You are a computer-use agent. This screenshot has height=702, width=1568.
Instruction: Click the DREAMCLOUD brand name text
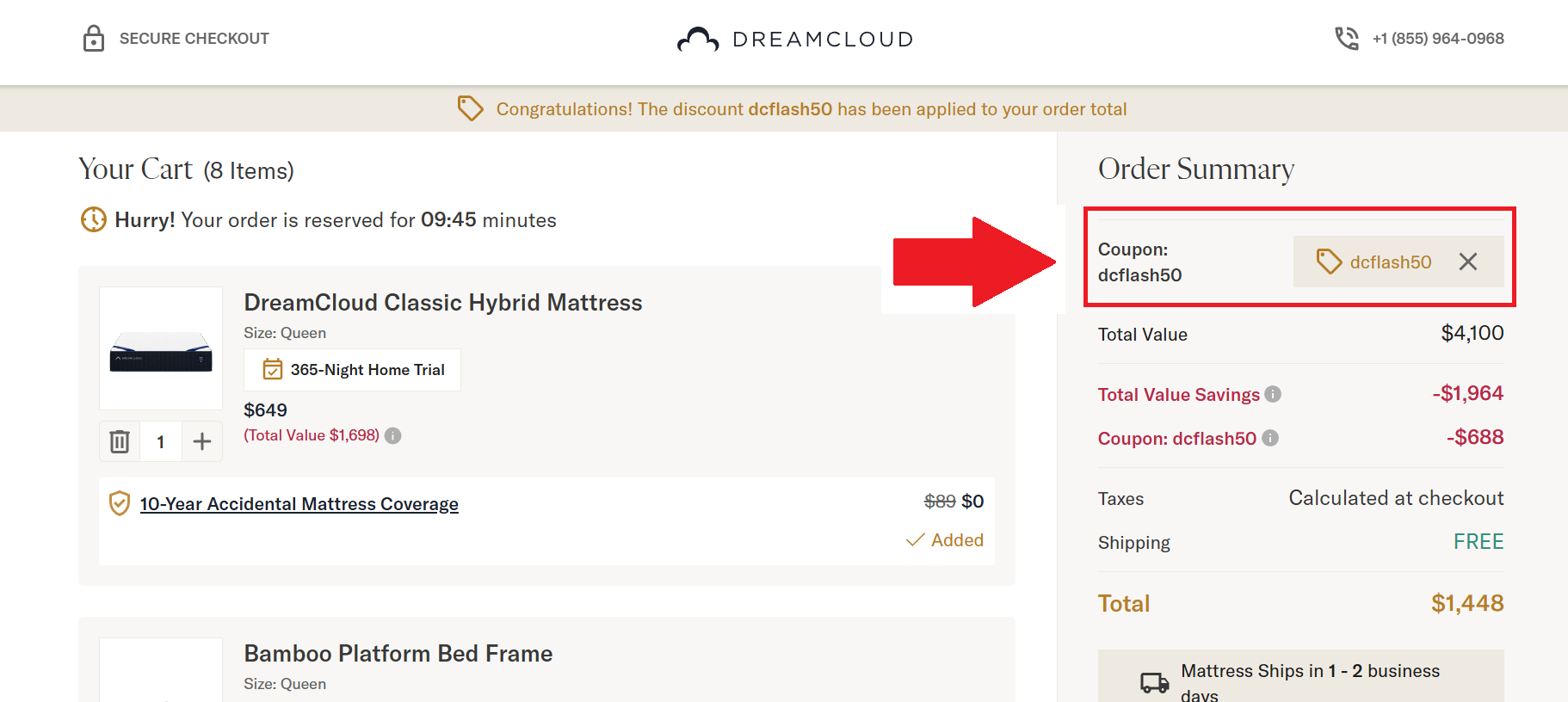[823, 40]
